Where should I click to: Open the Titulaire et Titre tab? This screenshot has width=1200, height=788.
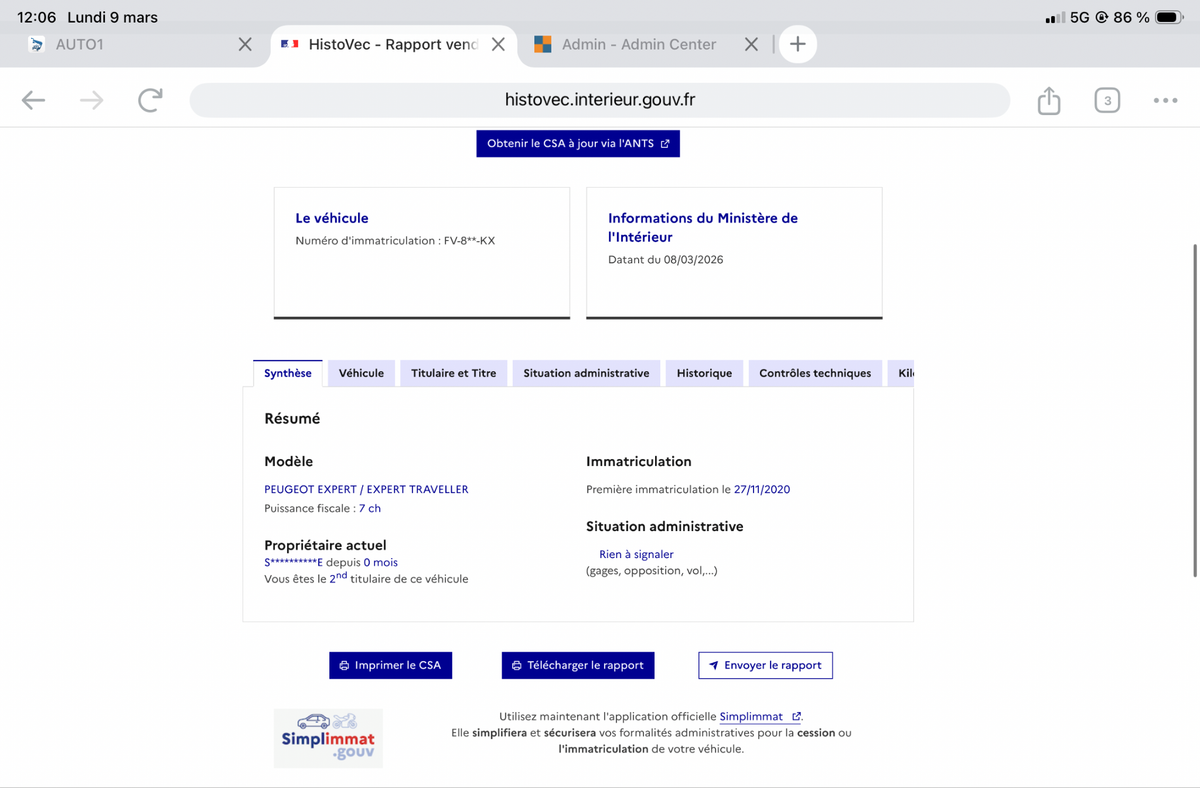(454, 373)
